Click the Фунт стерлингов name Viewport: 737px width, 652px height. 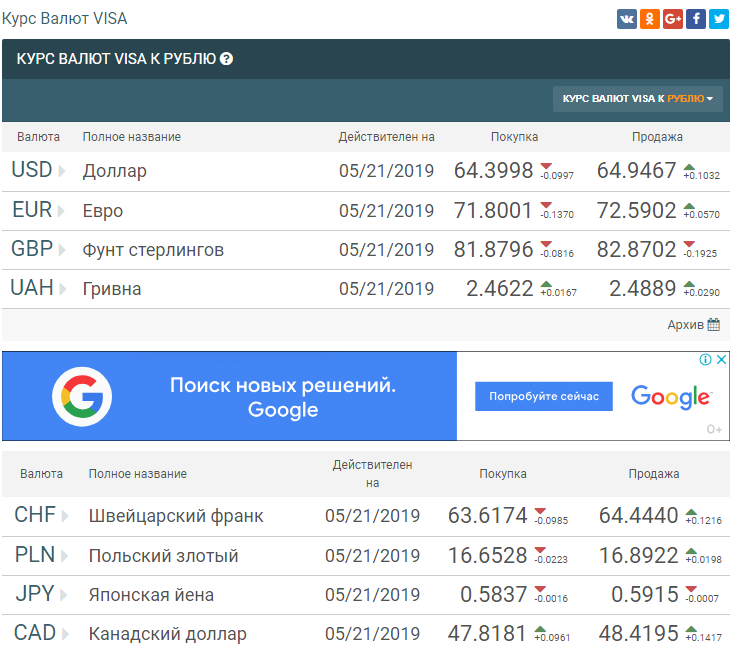(153, 250)
